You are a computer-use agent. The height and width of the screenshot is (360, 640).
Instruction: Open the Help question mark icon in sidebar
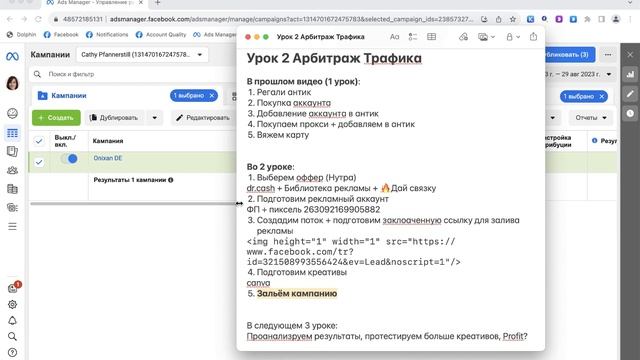12,352
